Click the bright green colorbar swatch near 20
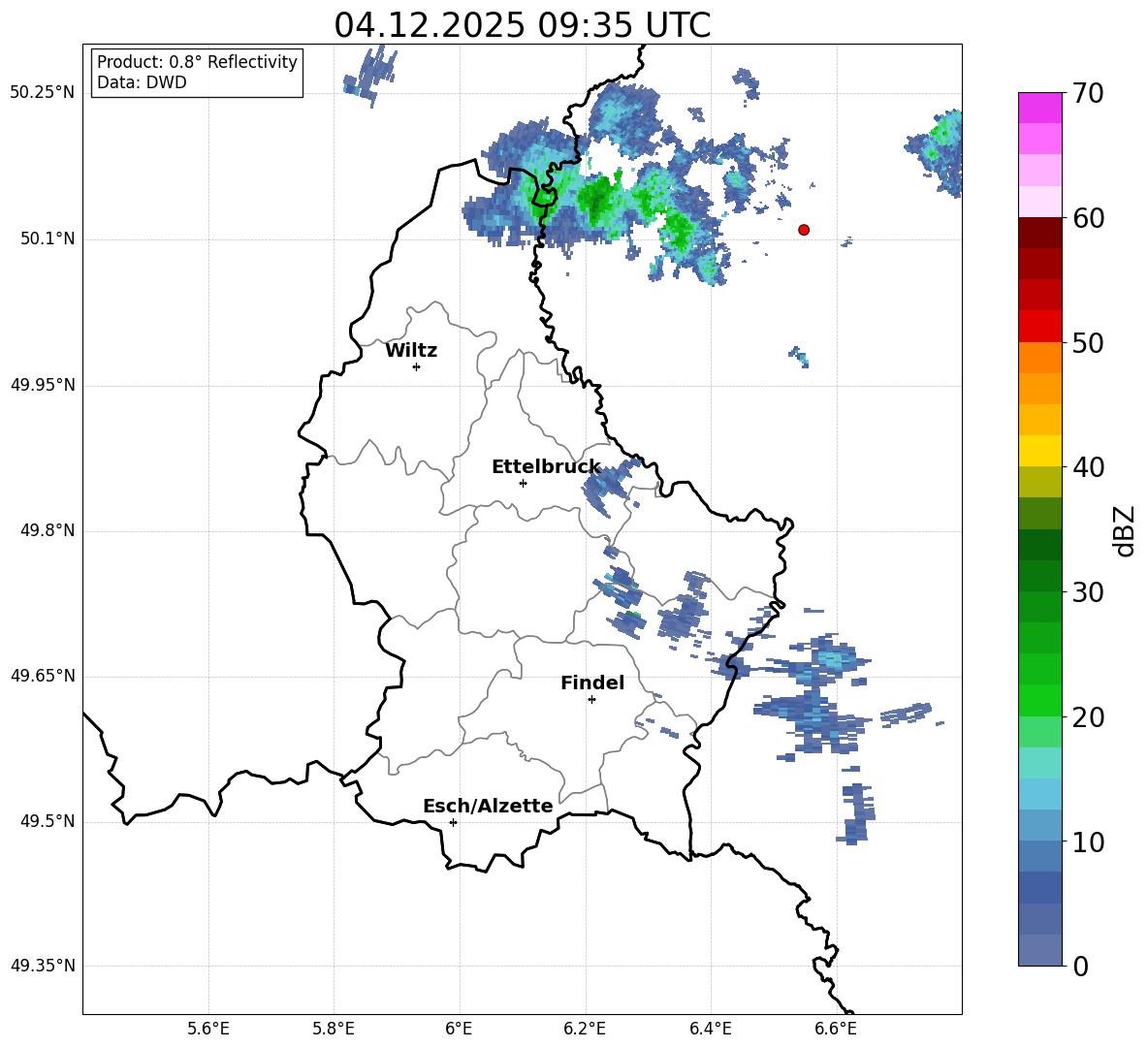The width and height of the screenshot is (1148, 1048). tap(1039, 700)
